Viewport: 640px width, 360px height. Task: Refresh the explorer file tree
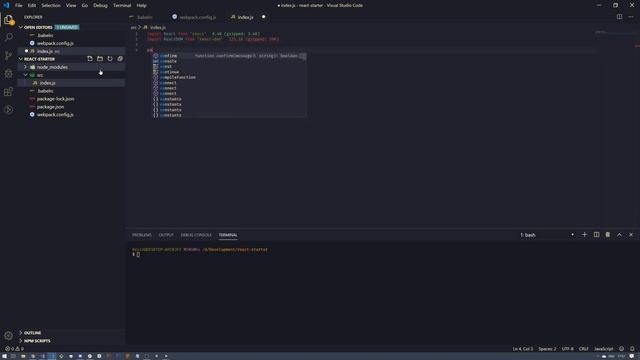[x=110, y=59]
